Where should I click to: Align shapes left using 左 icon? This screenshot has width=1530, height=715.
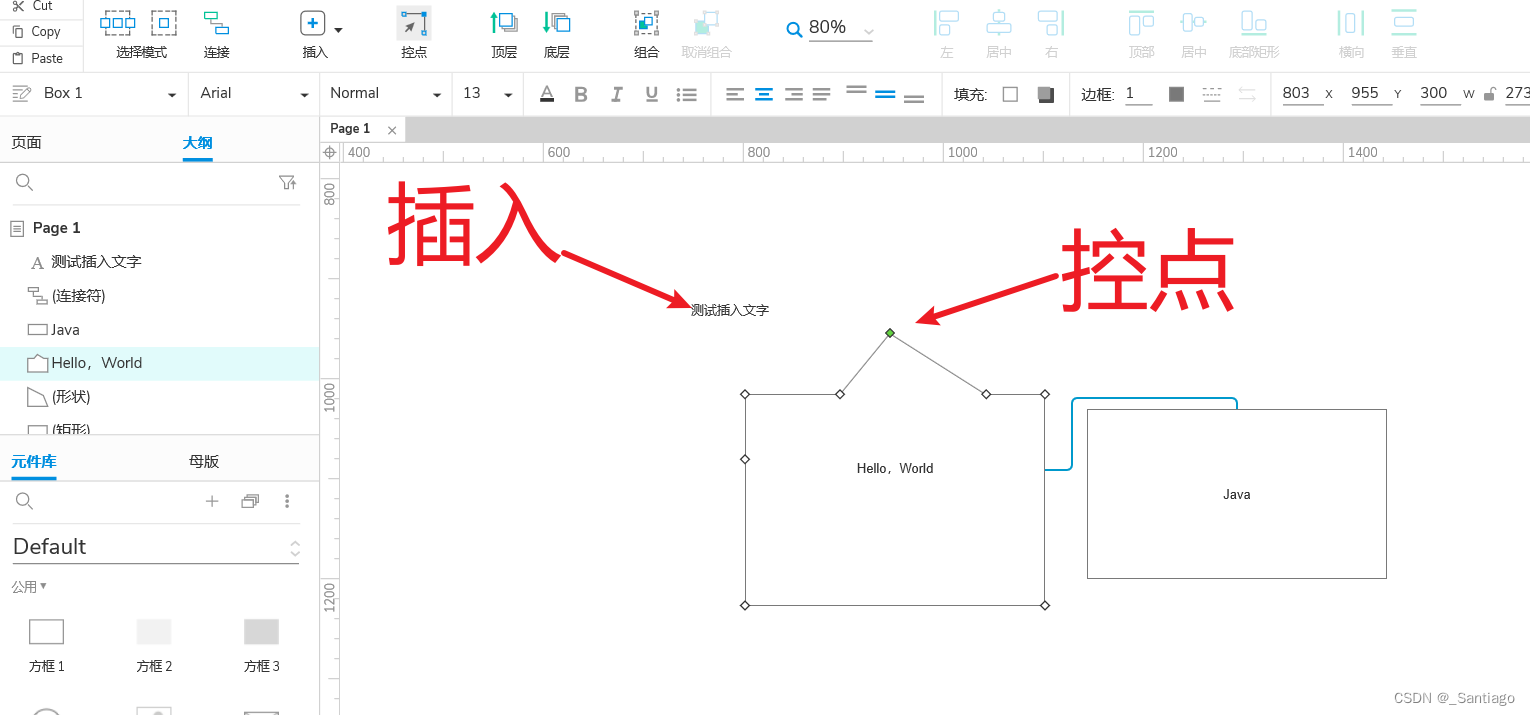pos(946,30)
